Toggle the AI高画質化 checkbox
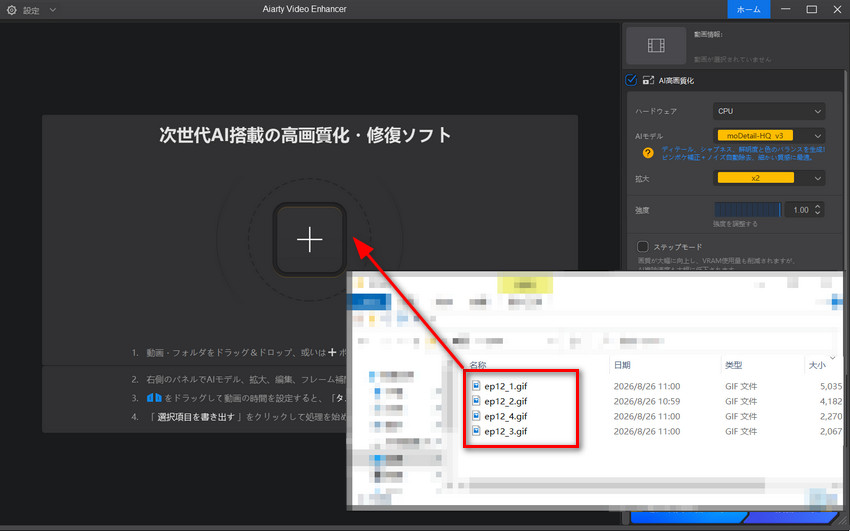The image size is (850, 531). tap(631, 80)
